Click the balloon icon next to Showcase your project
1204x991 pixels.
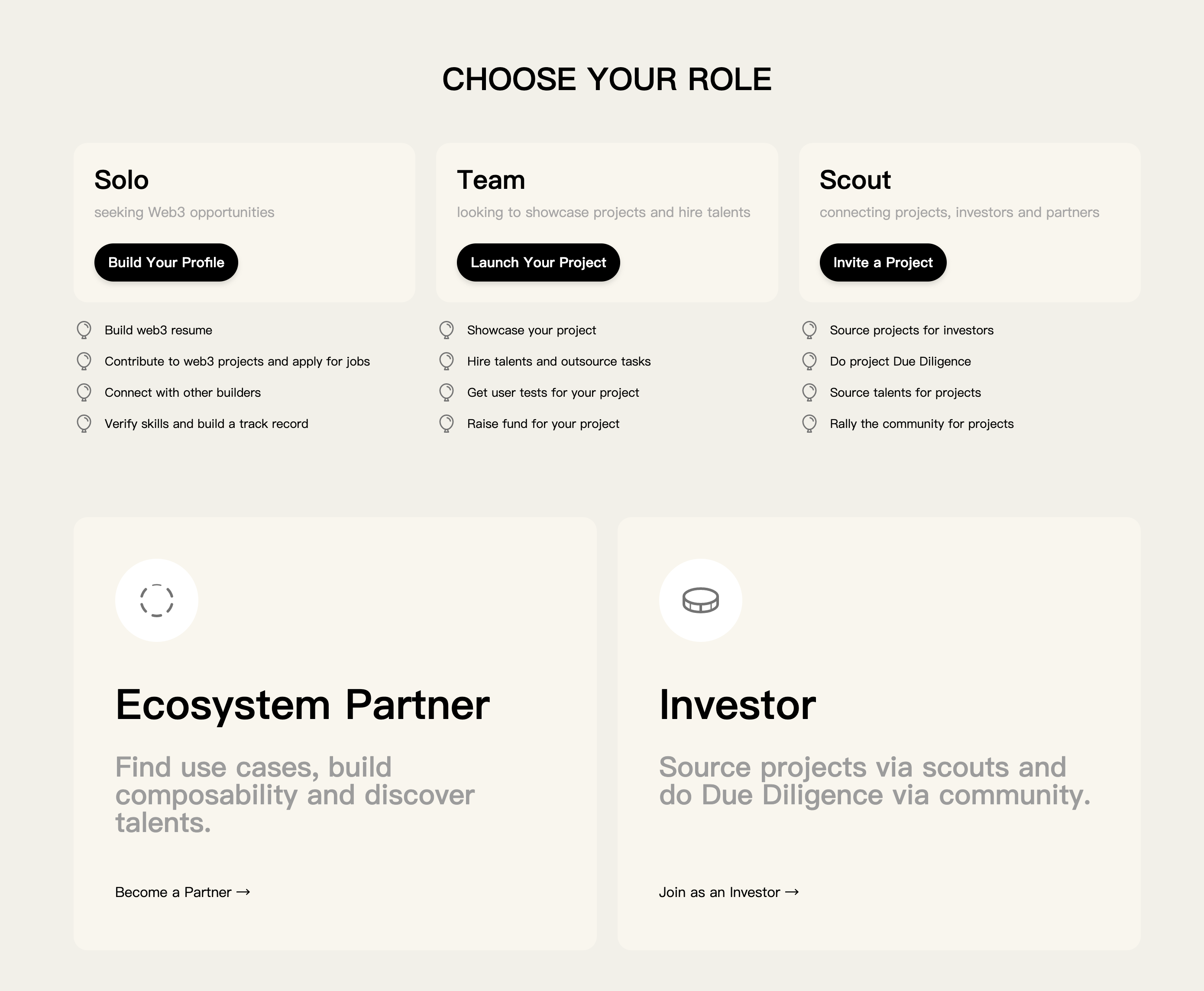[x=447, y=330]
